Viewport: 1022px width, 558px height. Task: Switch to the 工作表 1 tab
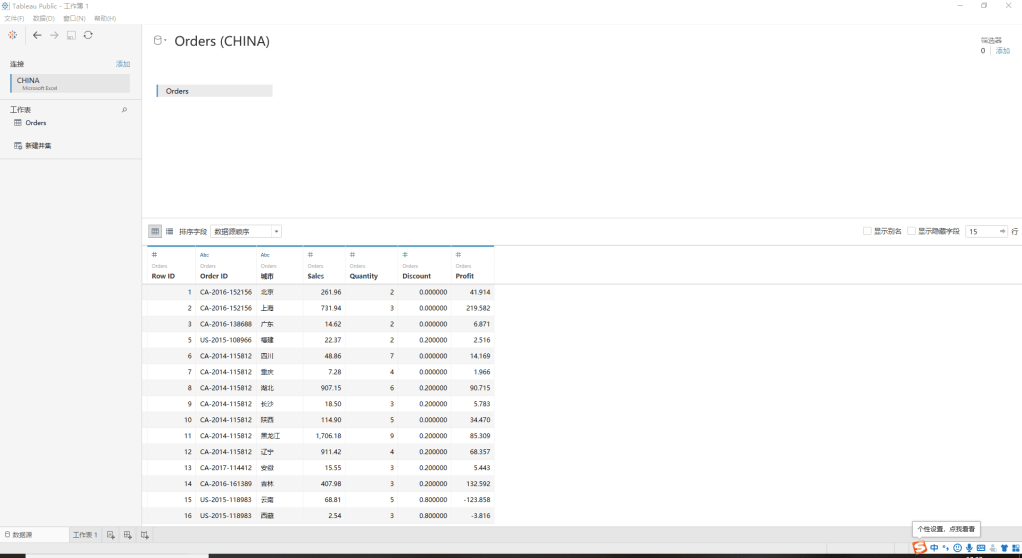pos(85,536)
